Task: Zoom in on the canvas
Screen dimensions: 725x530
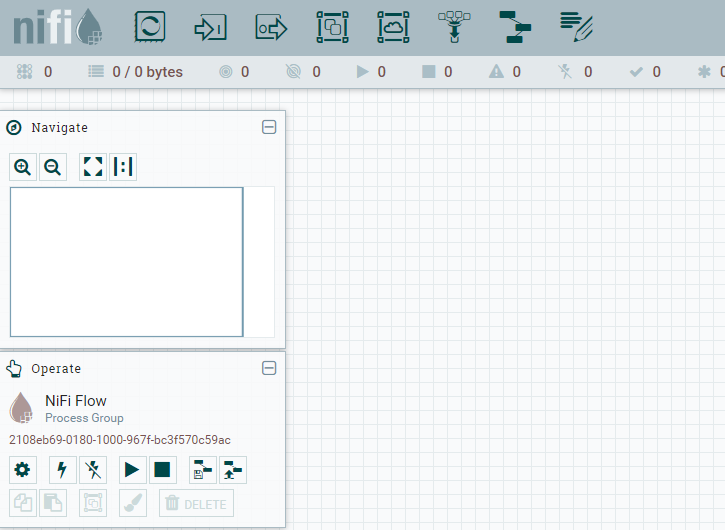Action: [x=23, y=167]
